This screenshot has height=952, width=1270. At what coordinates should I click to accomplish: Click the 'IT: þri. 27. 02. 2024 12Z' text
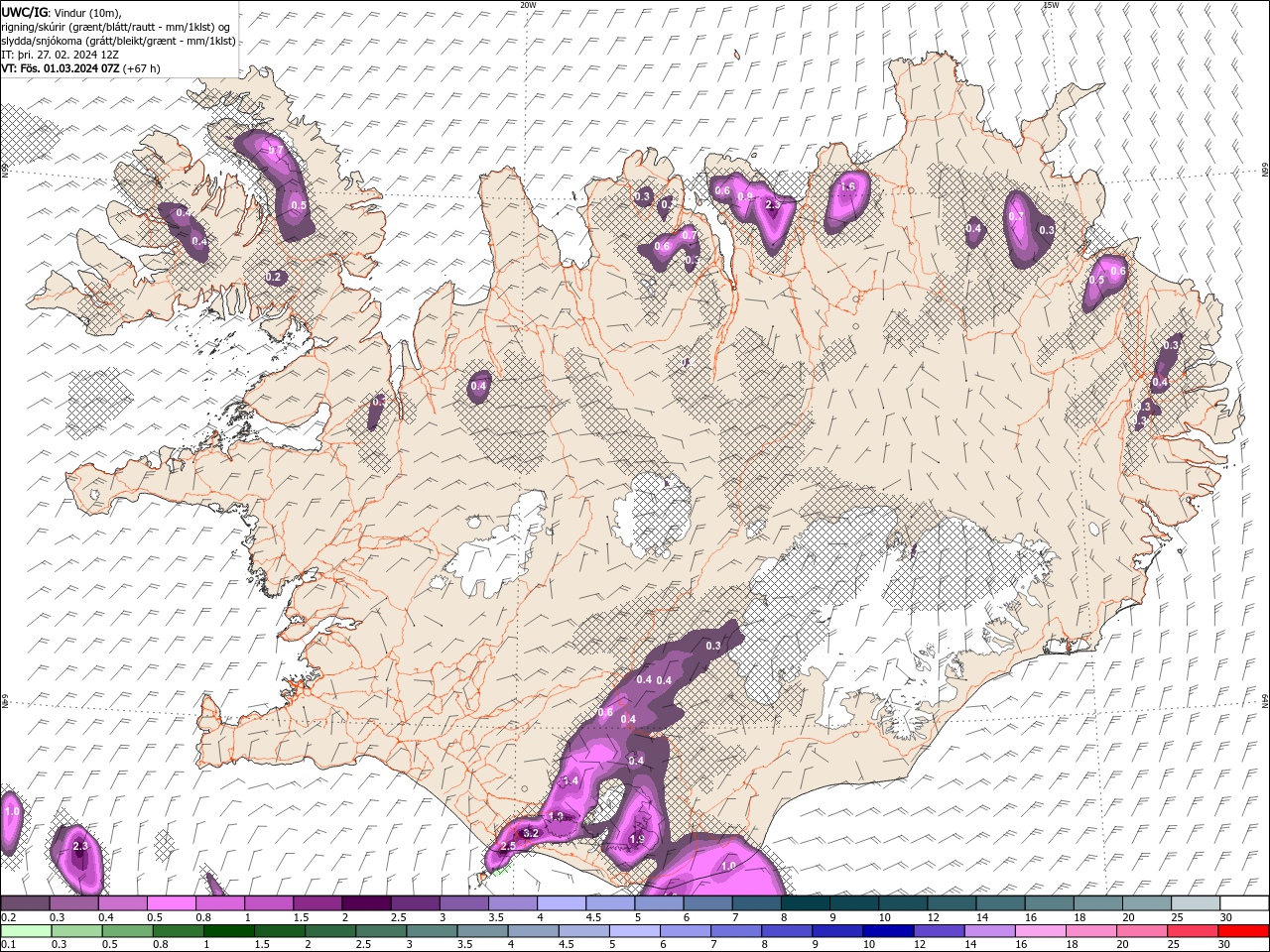(60, 55)
